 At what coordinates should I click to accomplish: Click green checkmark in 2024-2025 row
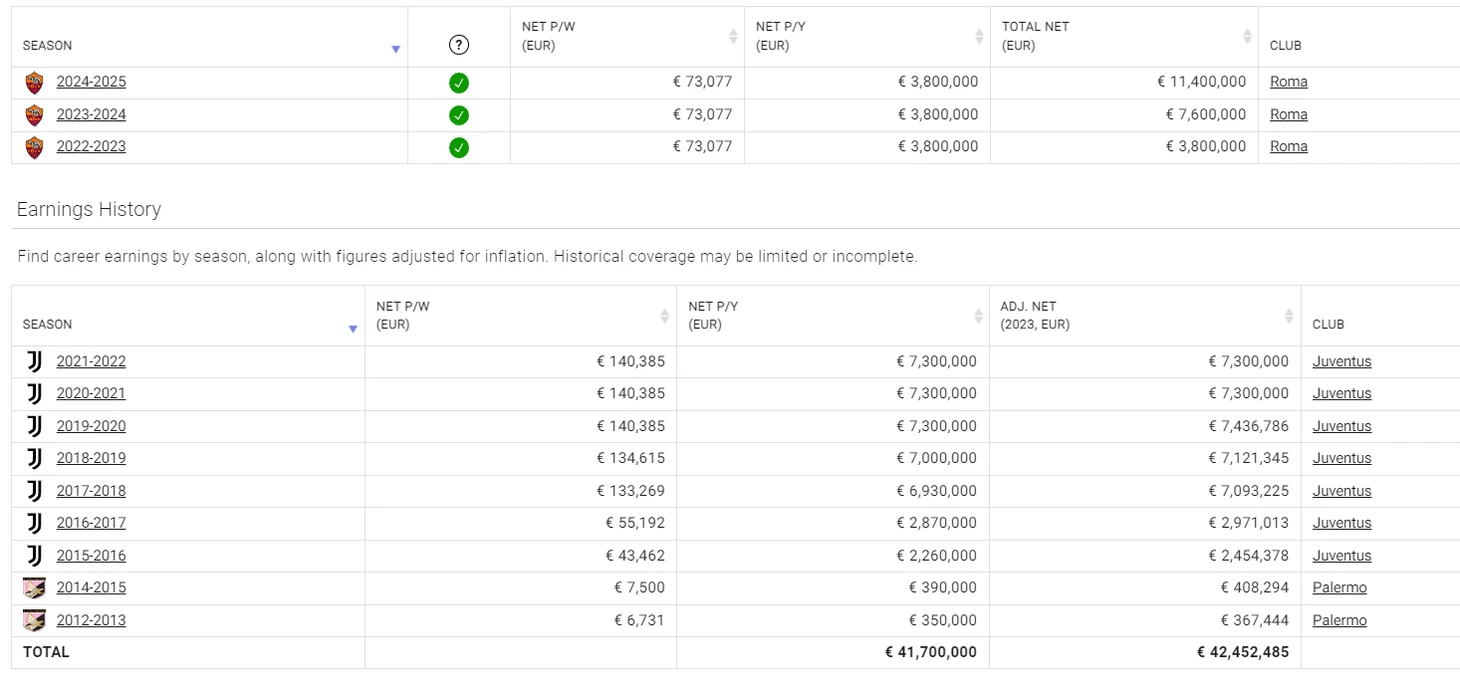point(458,83)
